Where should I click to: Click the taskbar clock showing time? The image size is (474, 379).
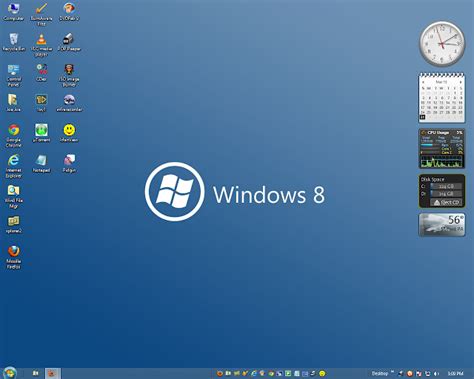pyautogui.click(x=455, y=374)
